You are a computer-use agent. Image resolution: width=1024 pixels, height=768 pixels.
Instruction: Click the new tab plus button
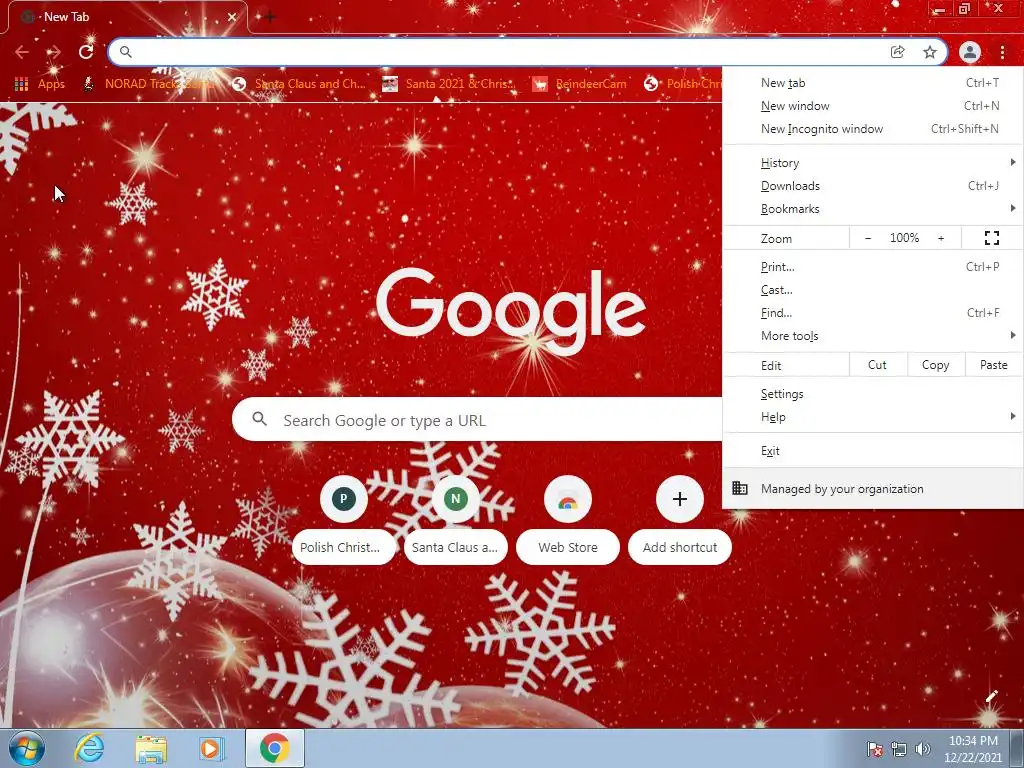[x=270, y=17]
